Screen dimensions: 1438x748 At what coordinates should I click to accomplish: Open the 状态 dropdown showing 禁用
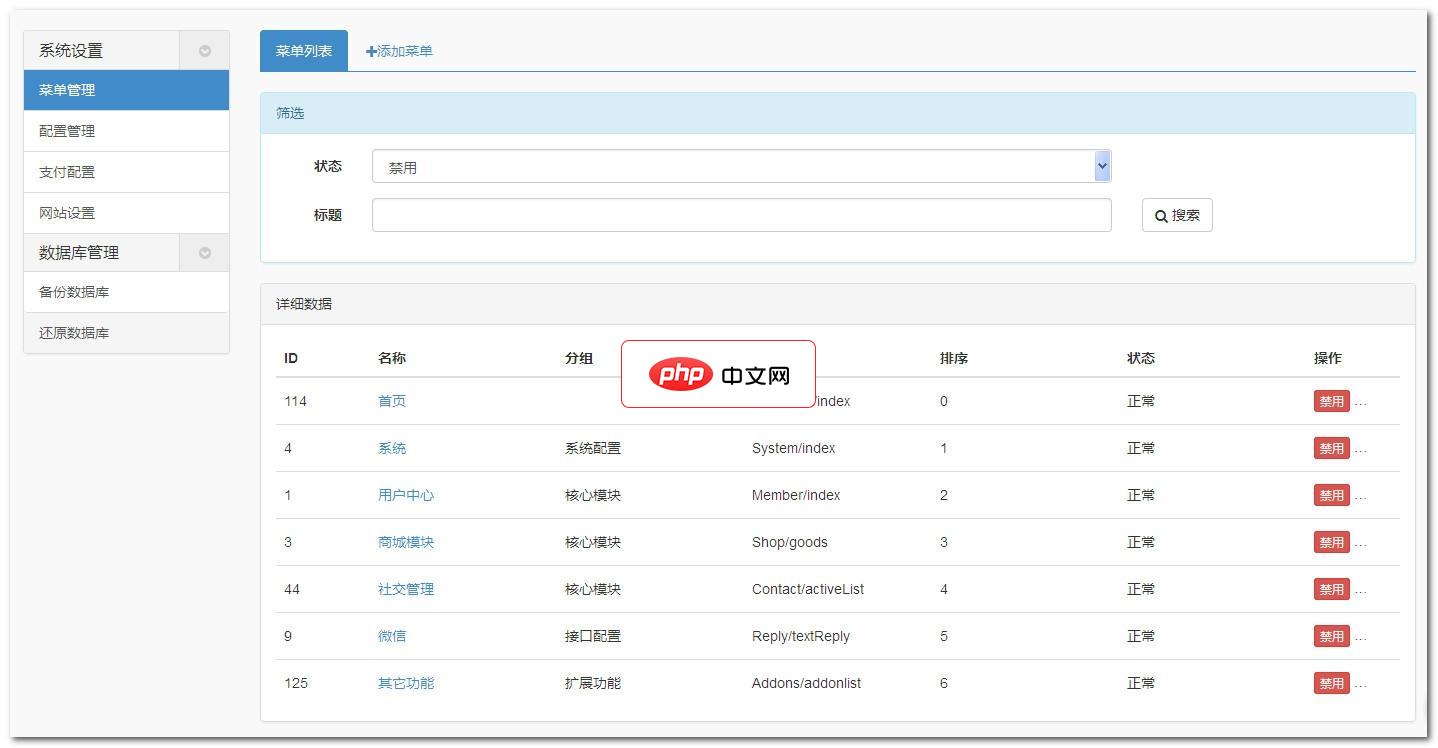[740, 165]
